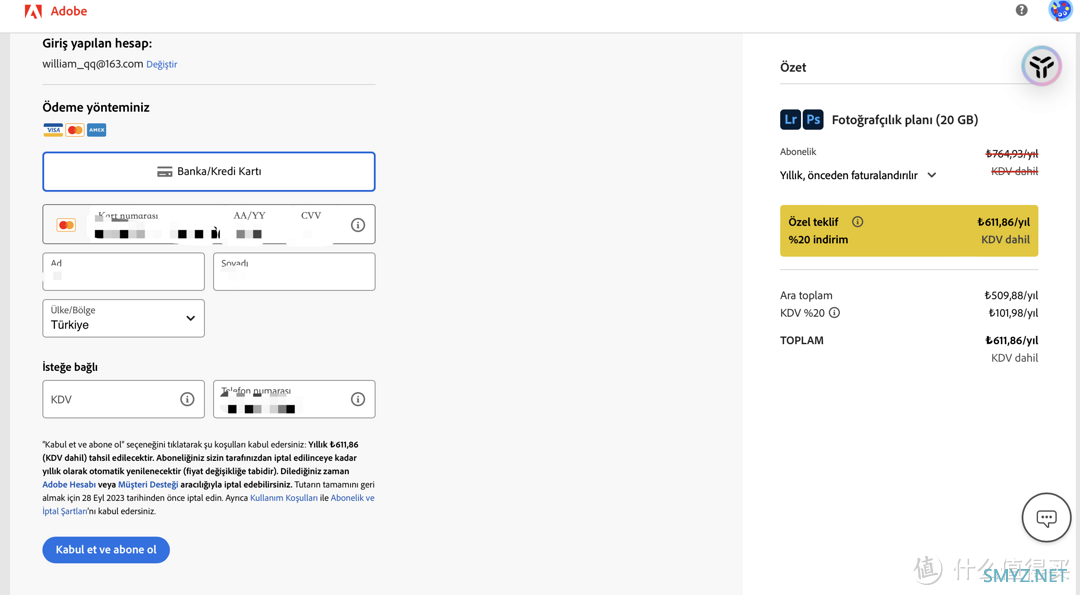
Task: Click the Lightroom Lr product icon
Action: pyautogui.click(x=790, y=119)
